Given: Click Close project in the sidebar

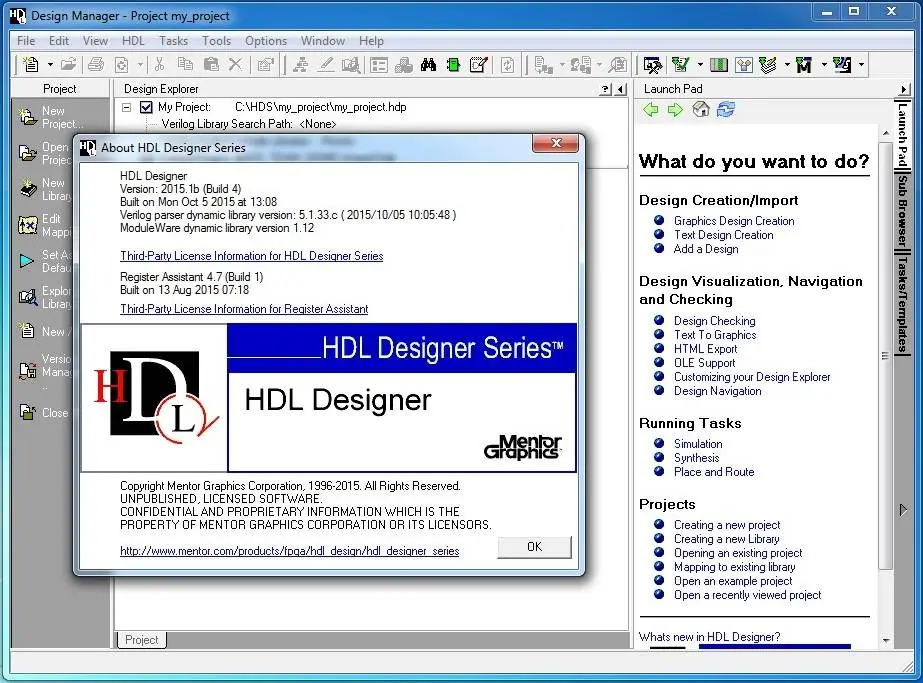Looking at the screenshot, I should point(44,413).
